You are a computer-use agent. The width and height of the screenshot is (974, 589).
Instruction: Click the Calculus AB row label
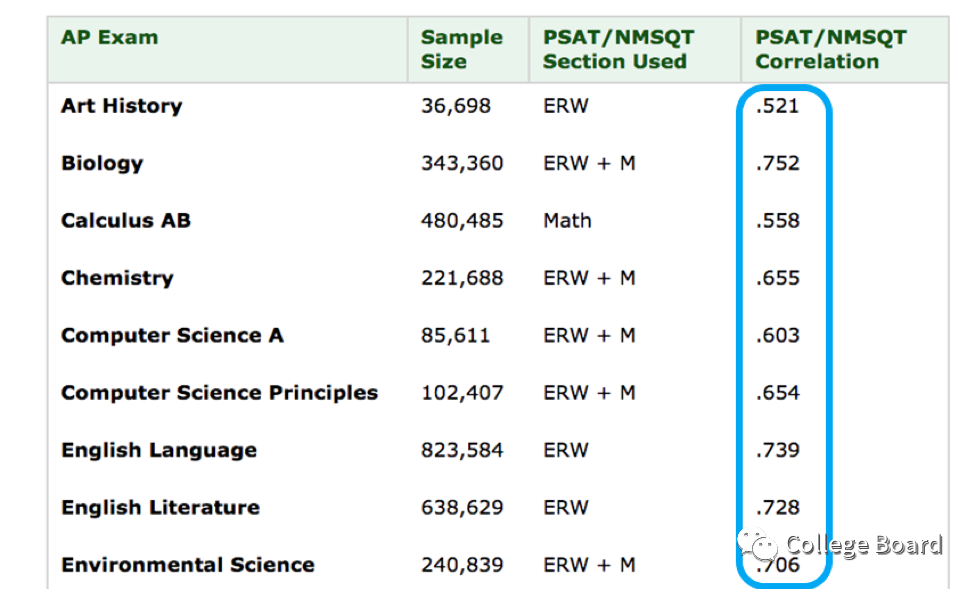pos(125,221)
